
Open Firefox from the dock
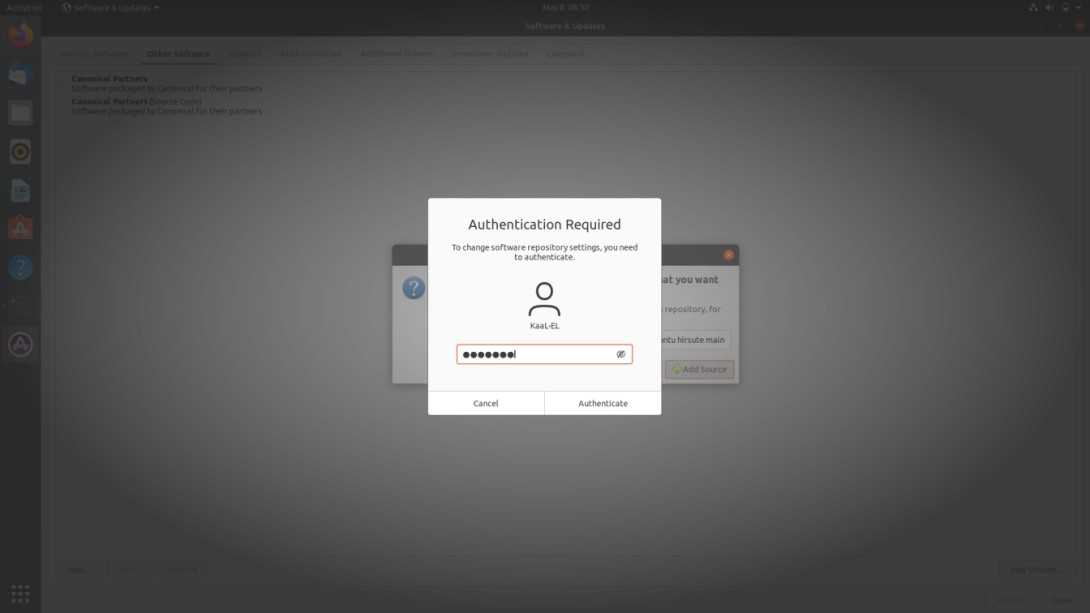pos(20,35)
